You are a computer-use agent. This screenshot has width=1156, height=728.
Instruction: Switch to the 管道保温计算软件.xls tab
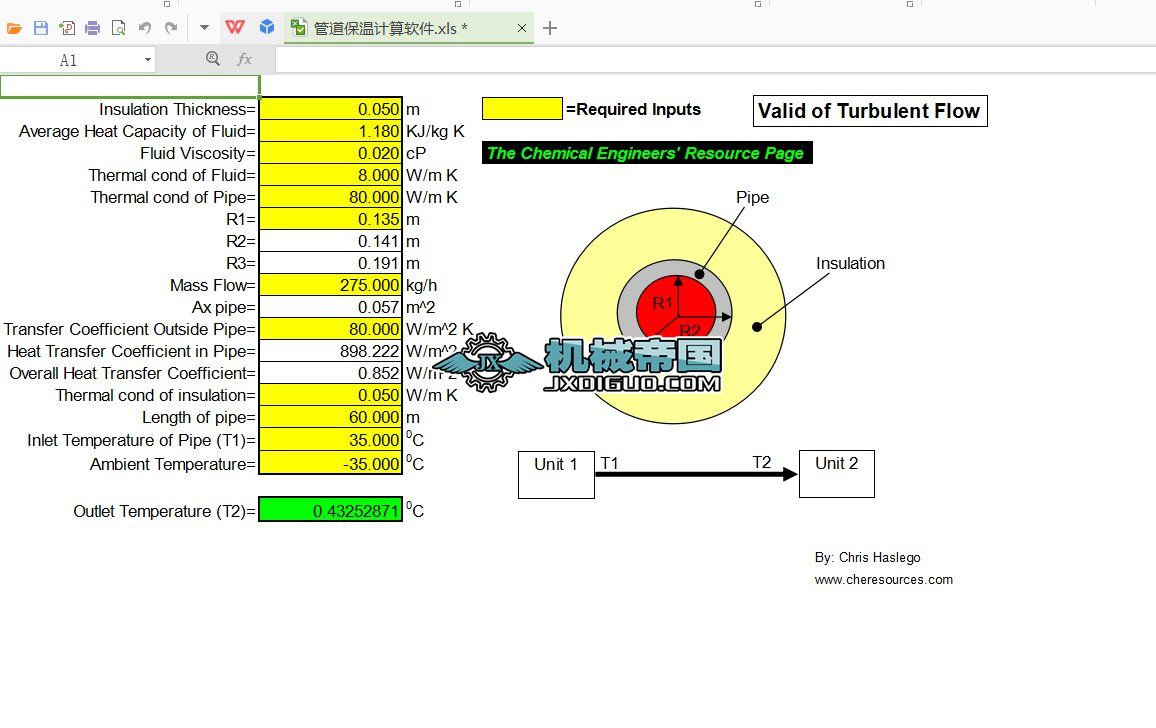390,28
